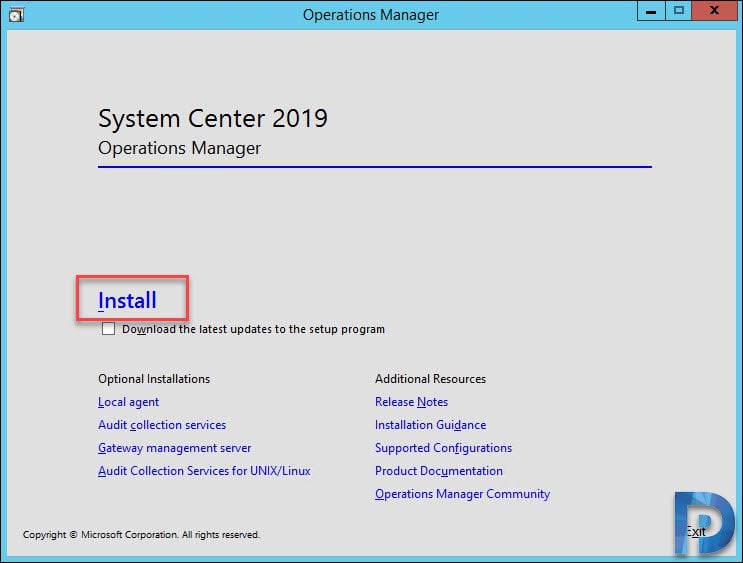743x563 pixels.
Task: Open Installation Guidance resource
Action: point(430,425)
